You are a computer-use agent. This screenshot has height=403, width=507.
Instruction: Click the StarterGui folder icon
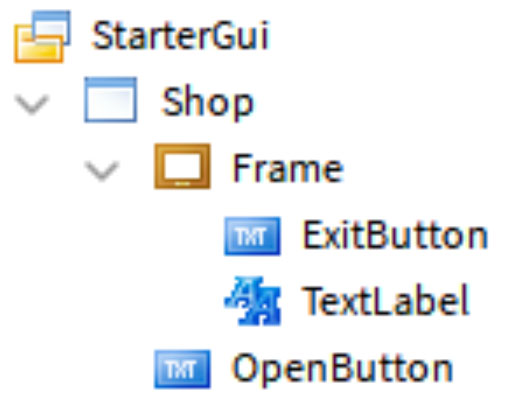[x=42, y=36]
